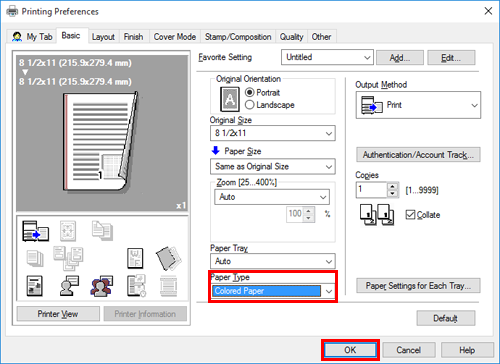Click the printer-with-blue-arrow icon in the status grid
Image resolution: width=500 pixels, height=364 pixels.
(35, 231)
